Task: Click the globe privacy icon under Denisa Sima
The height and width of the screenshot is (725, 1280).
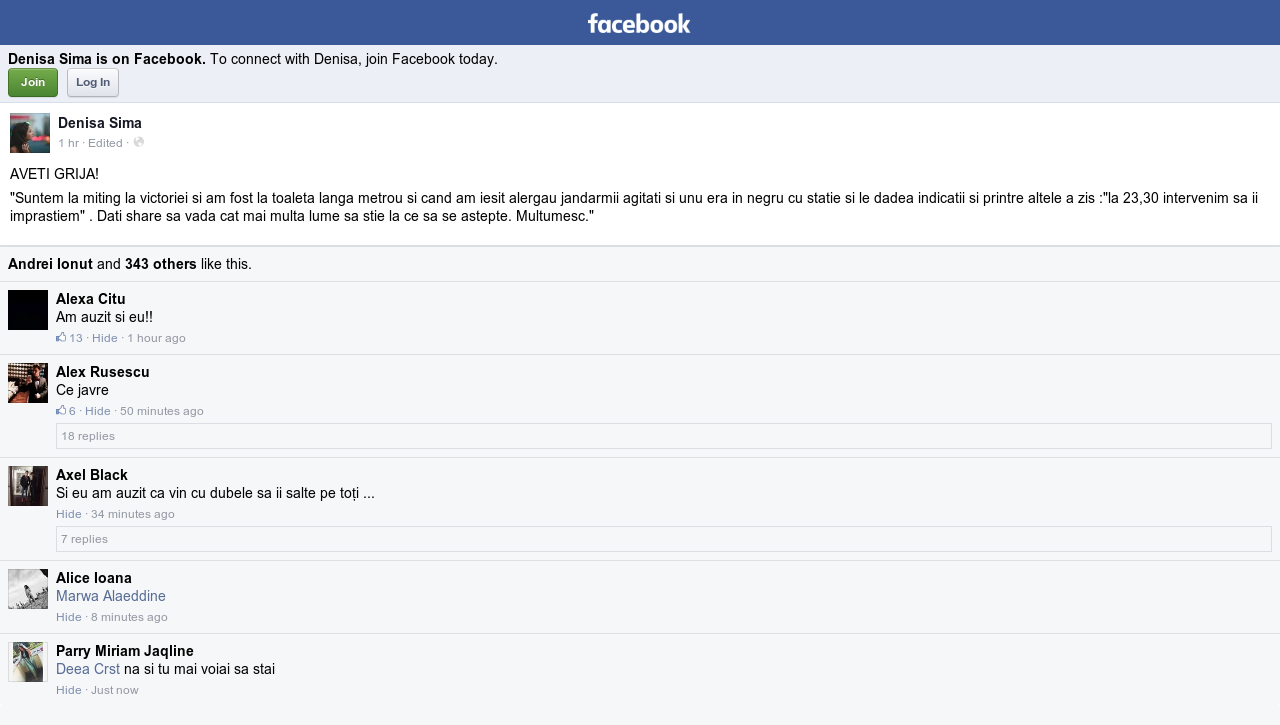Action: [139, 142]
